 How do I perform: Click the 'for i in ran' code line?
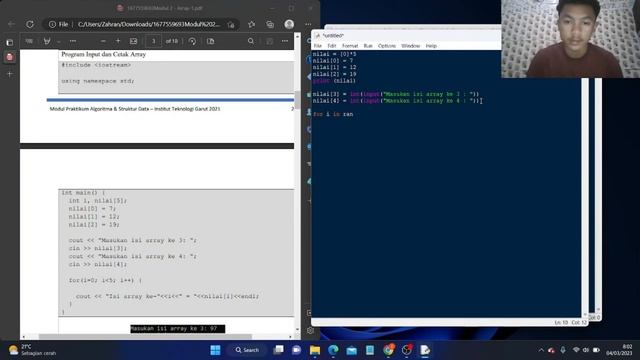pyautogui.click(x=333, y=114)
